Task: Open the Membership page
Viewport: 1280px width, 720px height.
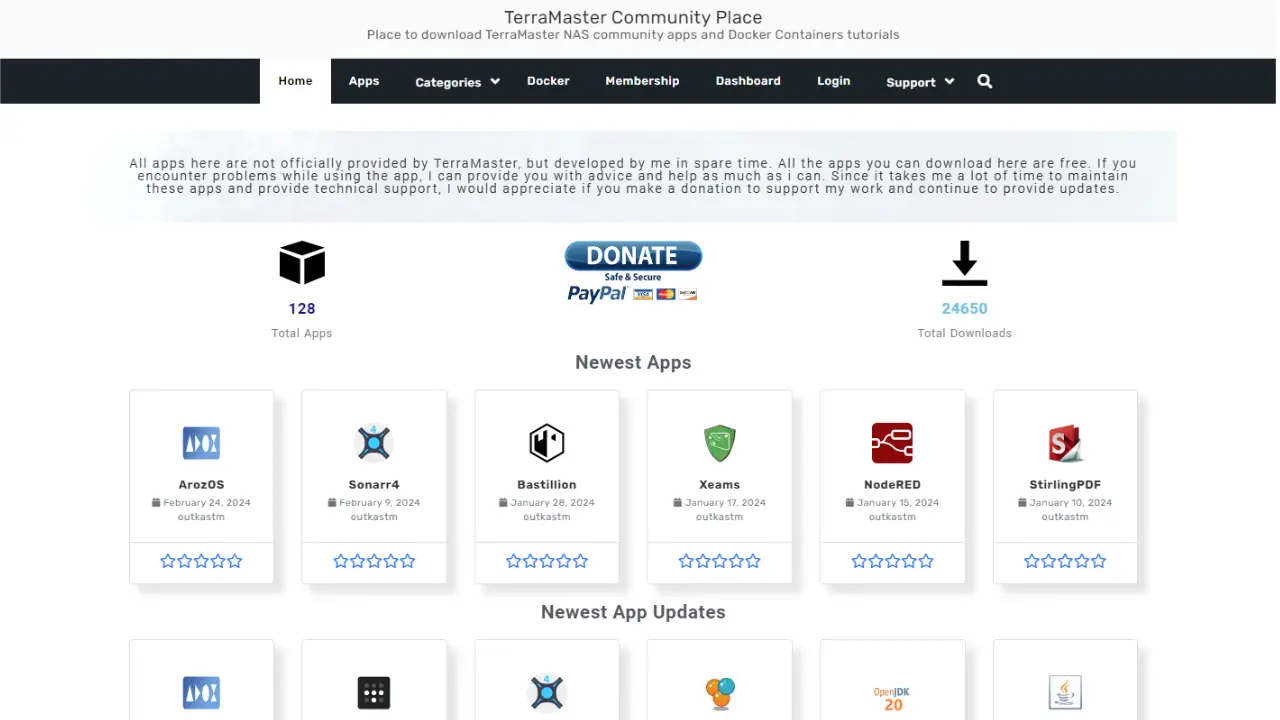Action: (x=642, y=81)
